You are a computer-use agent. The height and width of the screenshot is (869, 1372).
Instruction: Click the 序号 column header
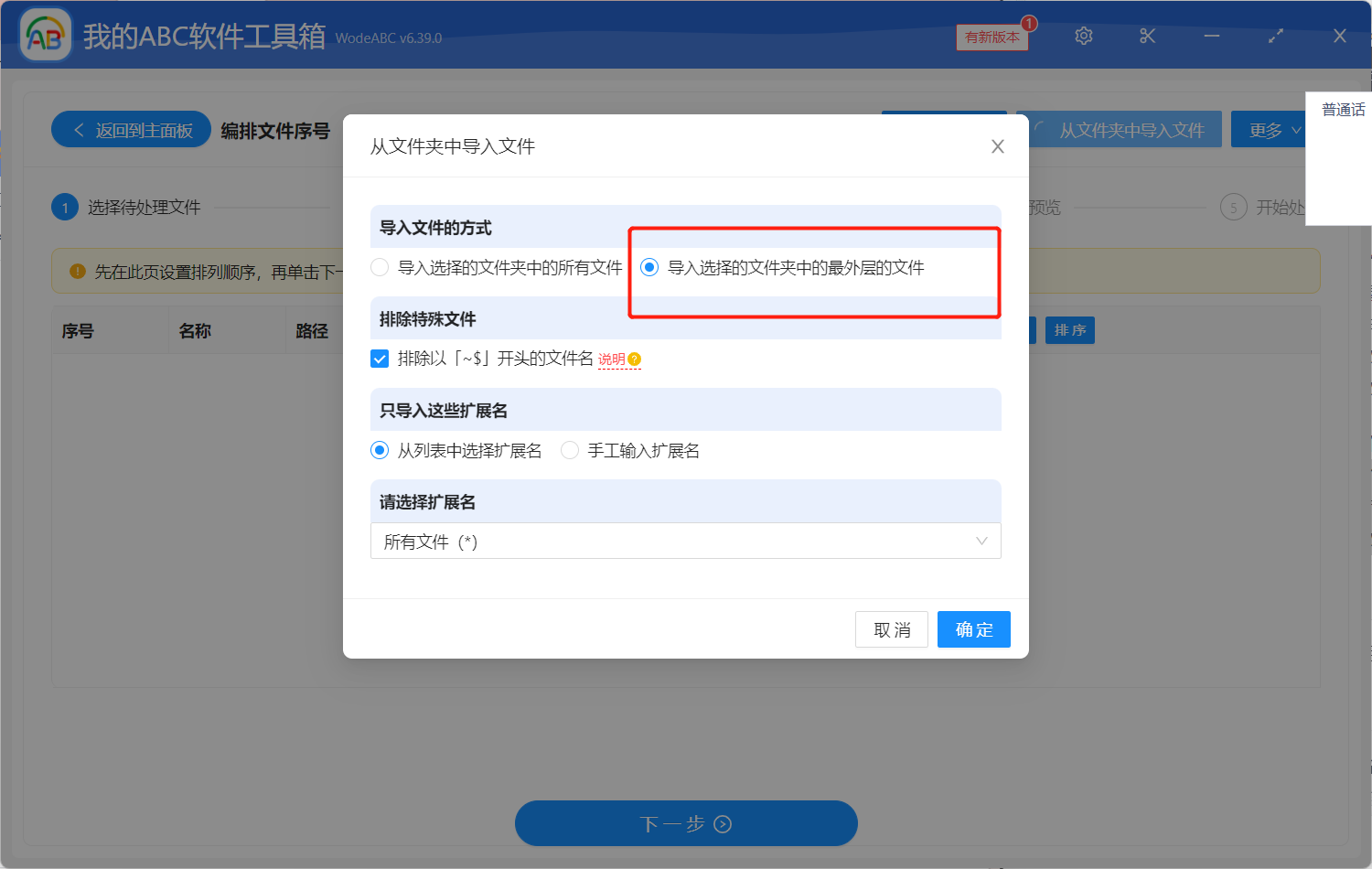pos(78,331)
